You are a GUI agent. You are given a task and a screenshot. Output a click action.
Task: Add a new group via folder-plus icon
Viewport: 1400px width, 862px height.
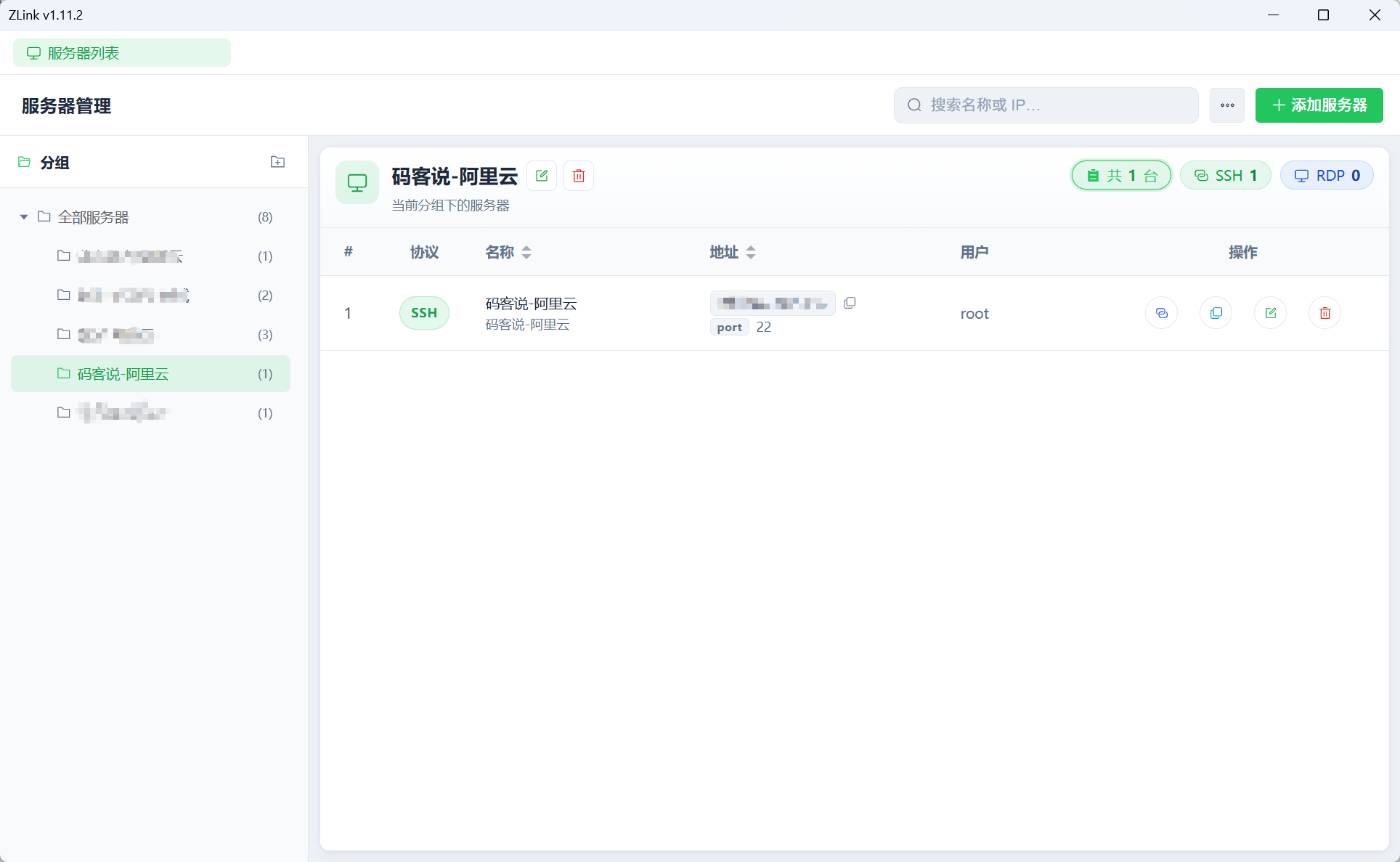click(x=277, y=162)
